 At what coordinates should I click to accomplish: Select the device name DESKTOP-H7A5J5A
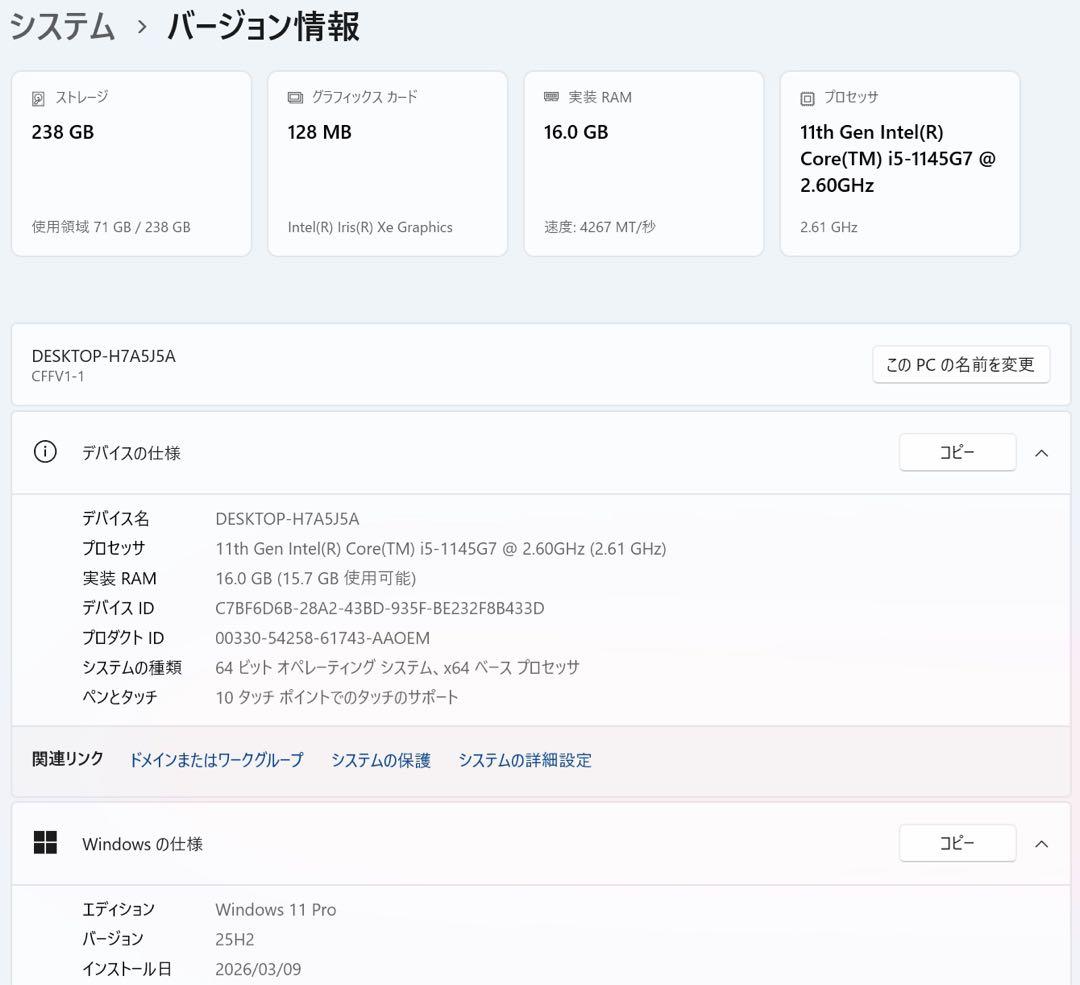pos(288,518)
